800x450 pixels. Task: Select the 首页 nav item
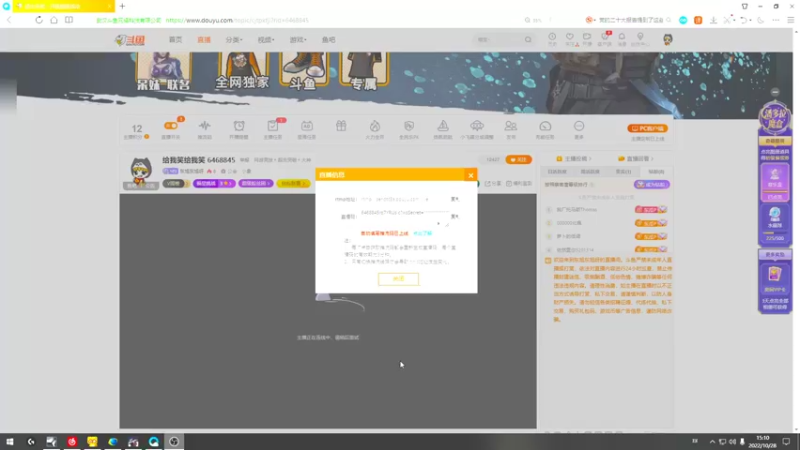tap(176, 40)
